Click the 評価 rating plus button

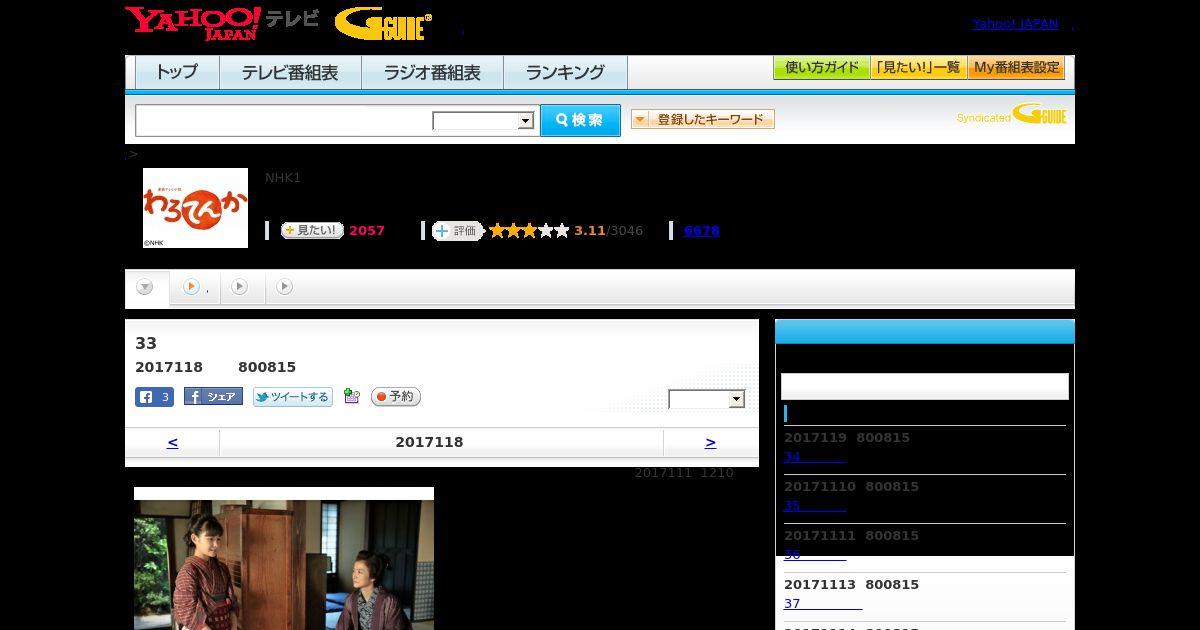[458, 231]
